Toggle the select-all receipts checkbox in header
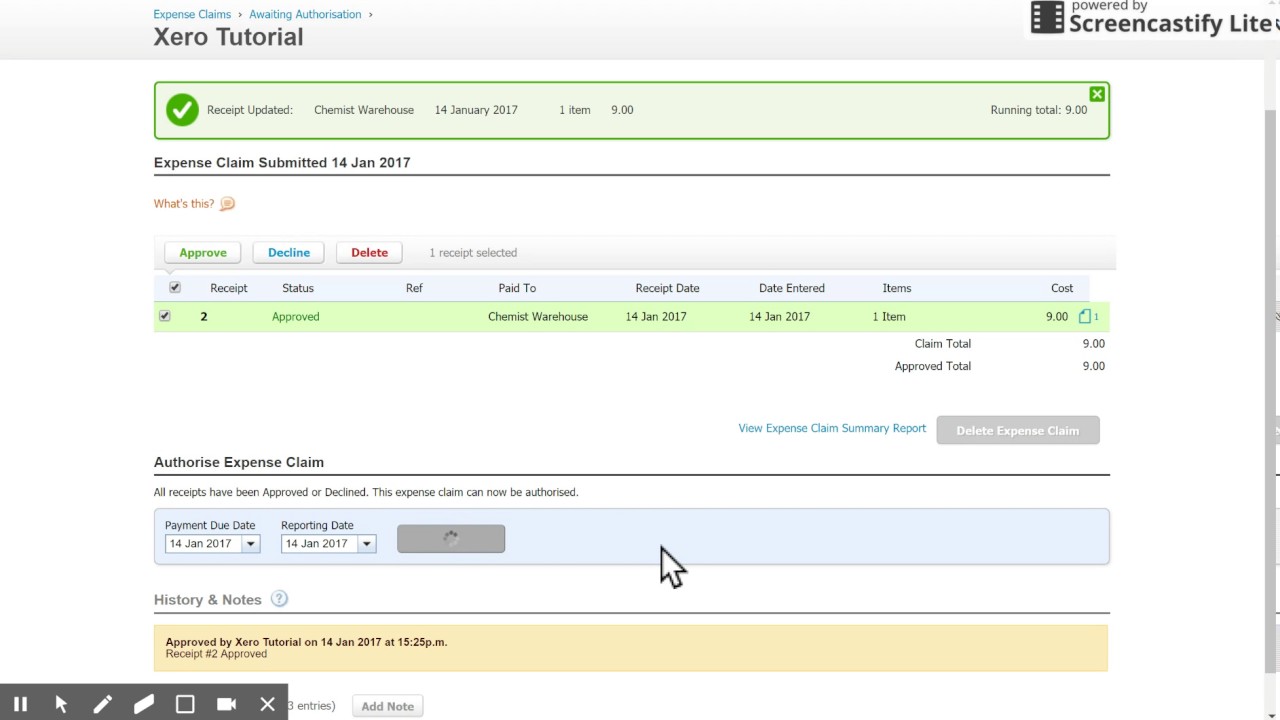1280x720 pixels. [x=175, y=287]
